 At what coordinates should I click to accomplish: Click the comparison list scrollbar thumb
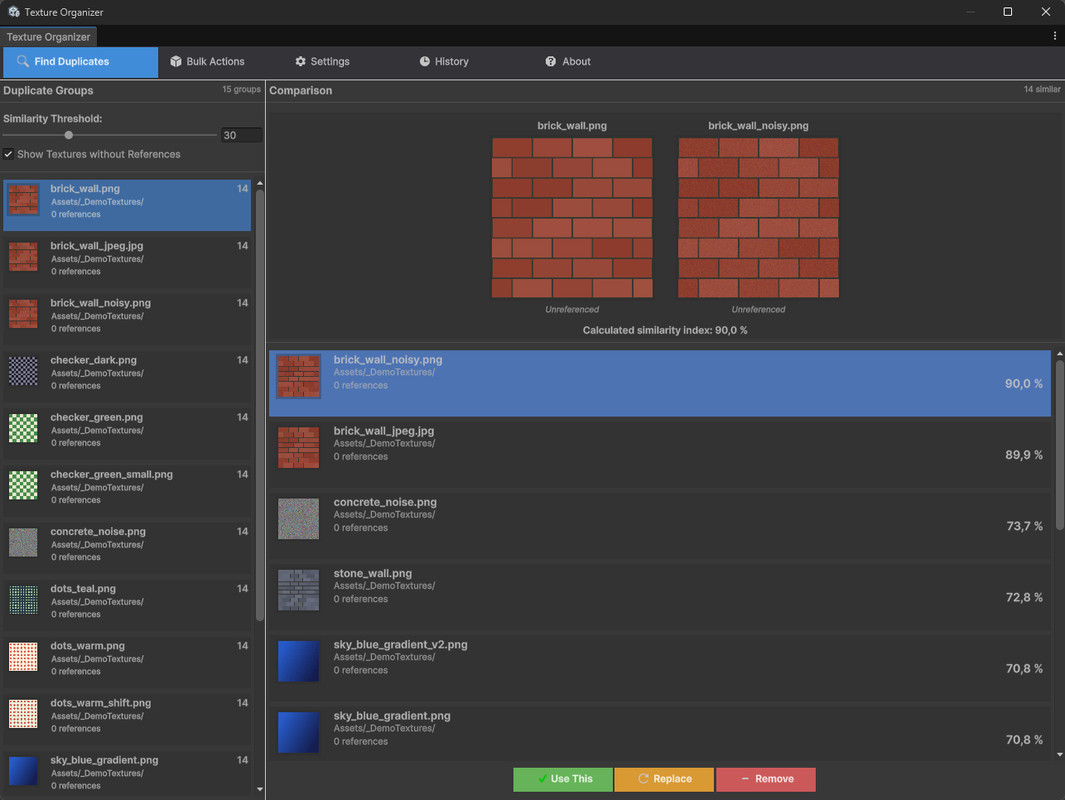click(1059, 446)
